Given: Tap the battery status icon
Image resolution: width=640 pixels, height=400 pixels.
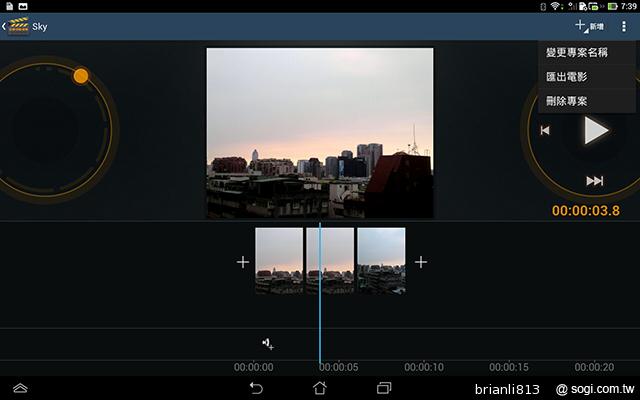Looking at the screenshot, I should click(613, 6).
